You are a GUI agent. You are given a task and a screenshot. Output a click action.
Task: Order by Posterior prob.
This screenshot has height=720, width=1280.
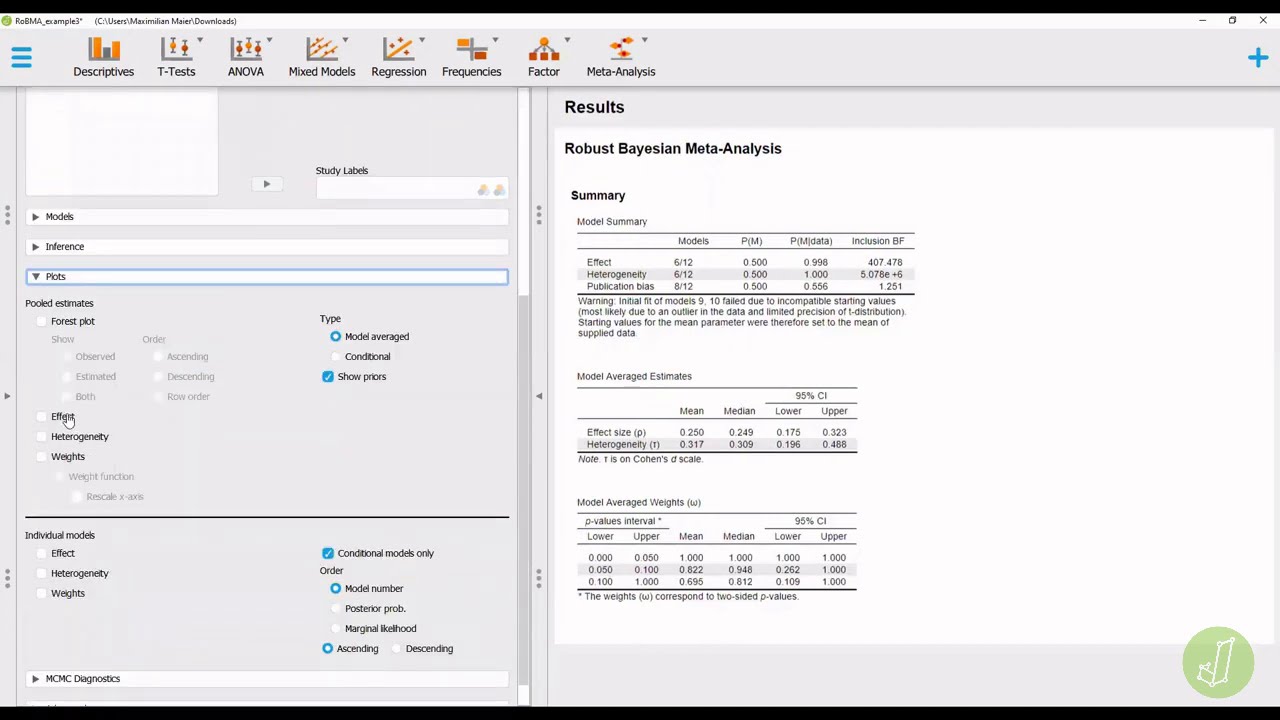336,608
